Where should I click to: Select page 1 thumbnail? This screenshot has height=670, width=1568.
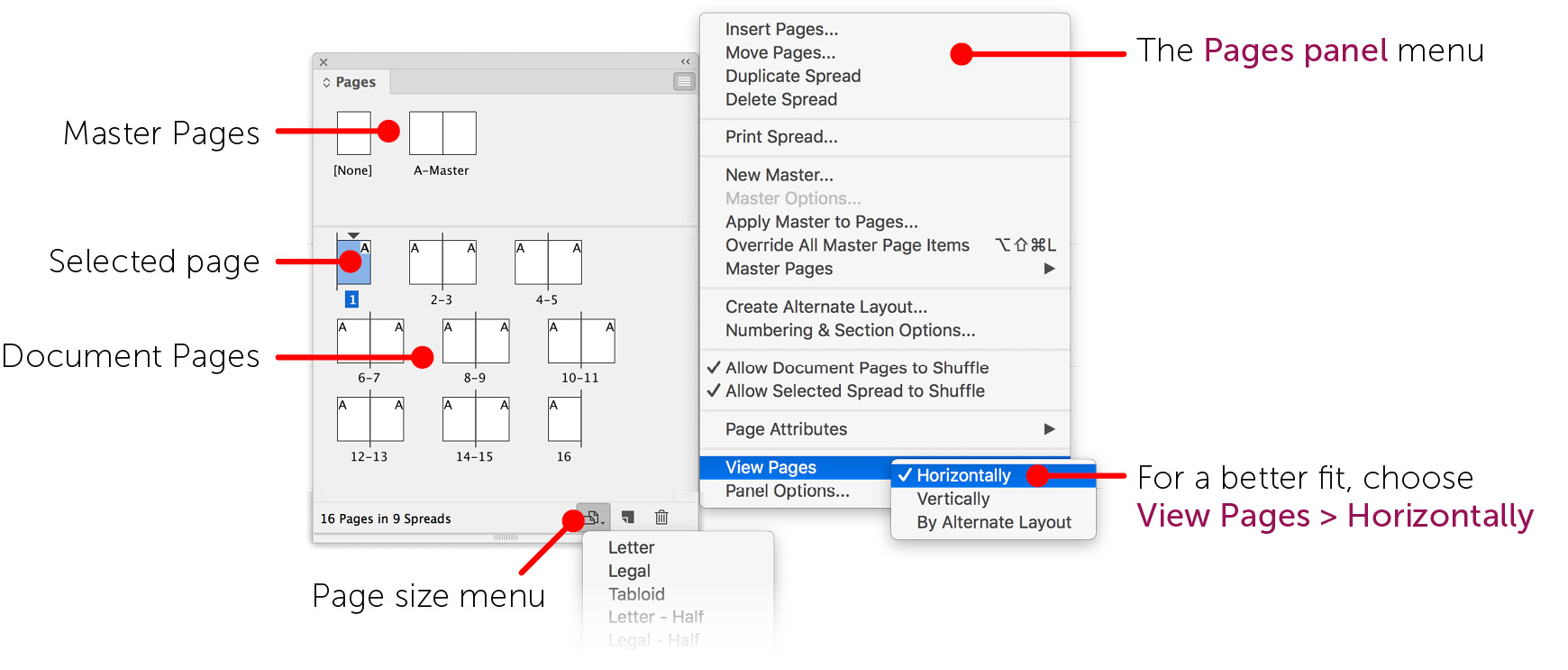353,262
